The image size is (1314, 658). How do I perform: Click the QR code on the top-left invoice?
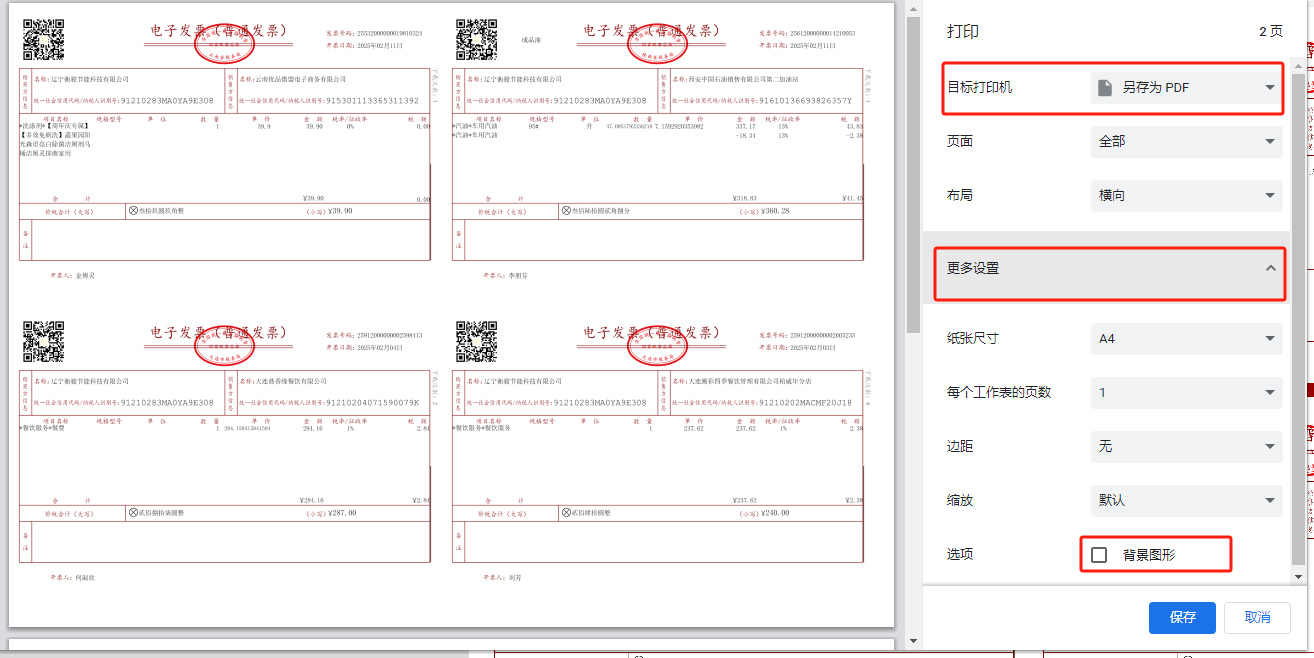click(x=43, y=40)
